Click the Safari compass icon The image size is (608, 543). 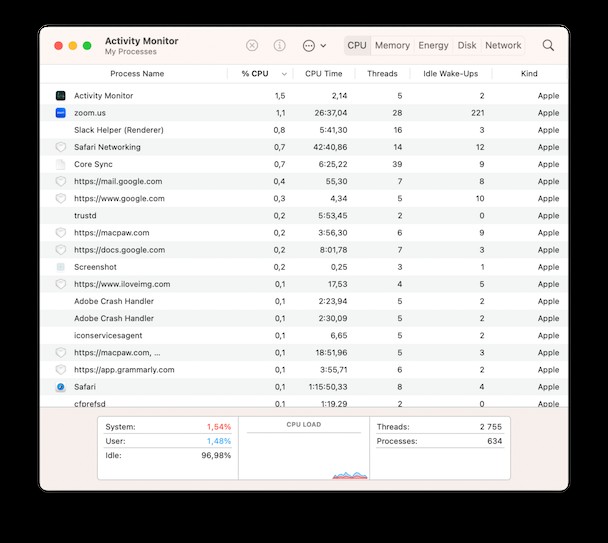[x=60, y=387]
